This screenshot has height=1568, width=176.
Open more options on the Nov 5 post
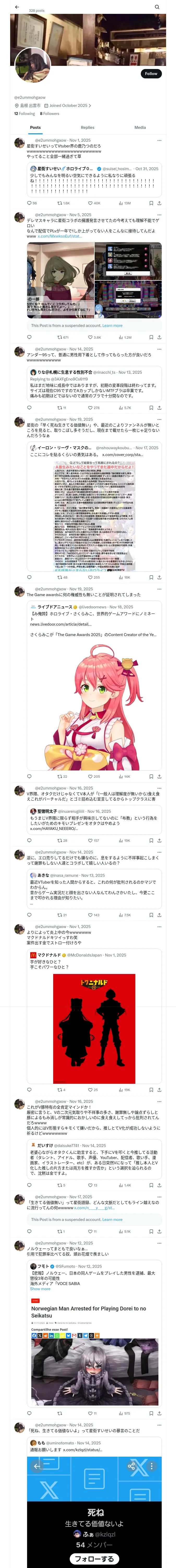(160, 215)
